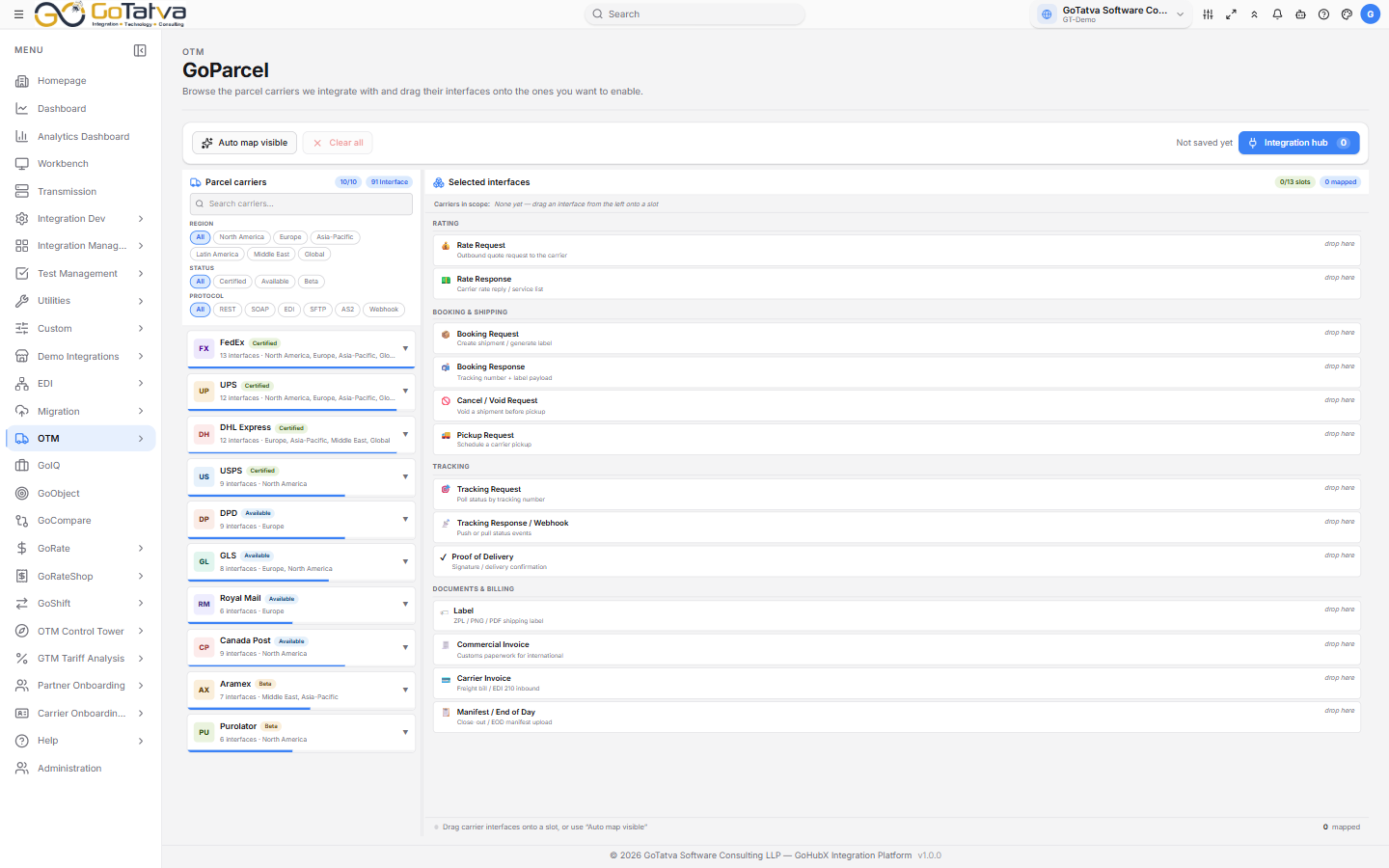Click the Tracking Request target icon
The width and height of the screenshot is (1389, 868).
[x=446, y=490]
